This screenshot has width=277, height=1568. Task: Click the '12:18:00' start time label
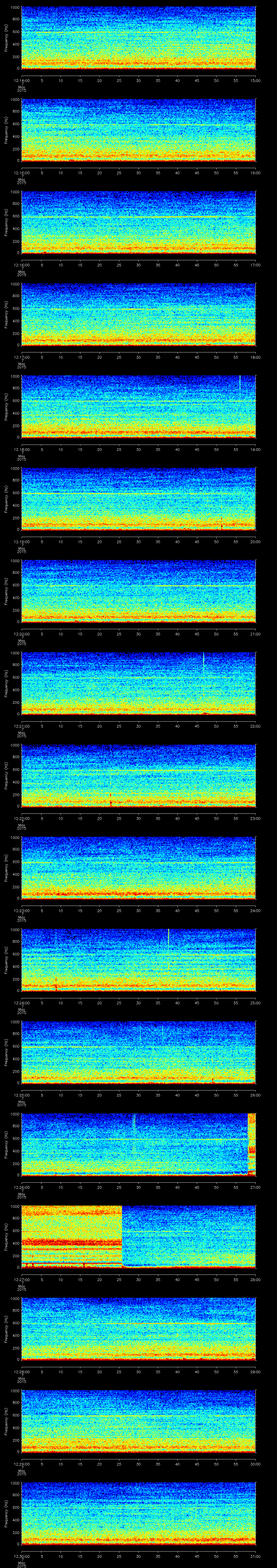point(21,449)
